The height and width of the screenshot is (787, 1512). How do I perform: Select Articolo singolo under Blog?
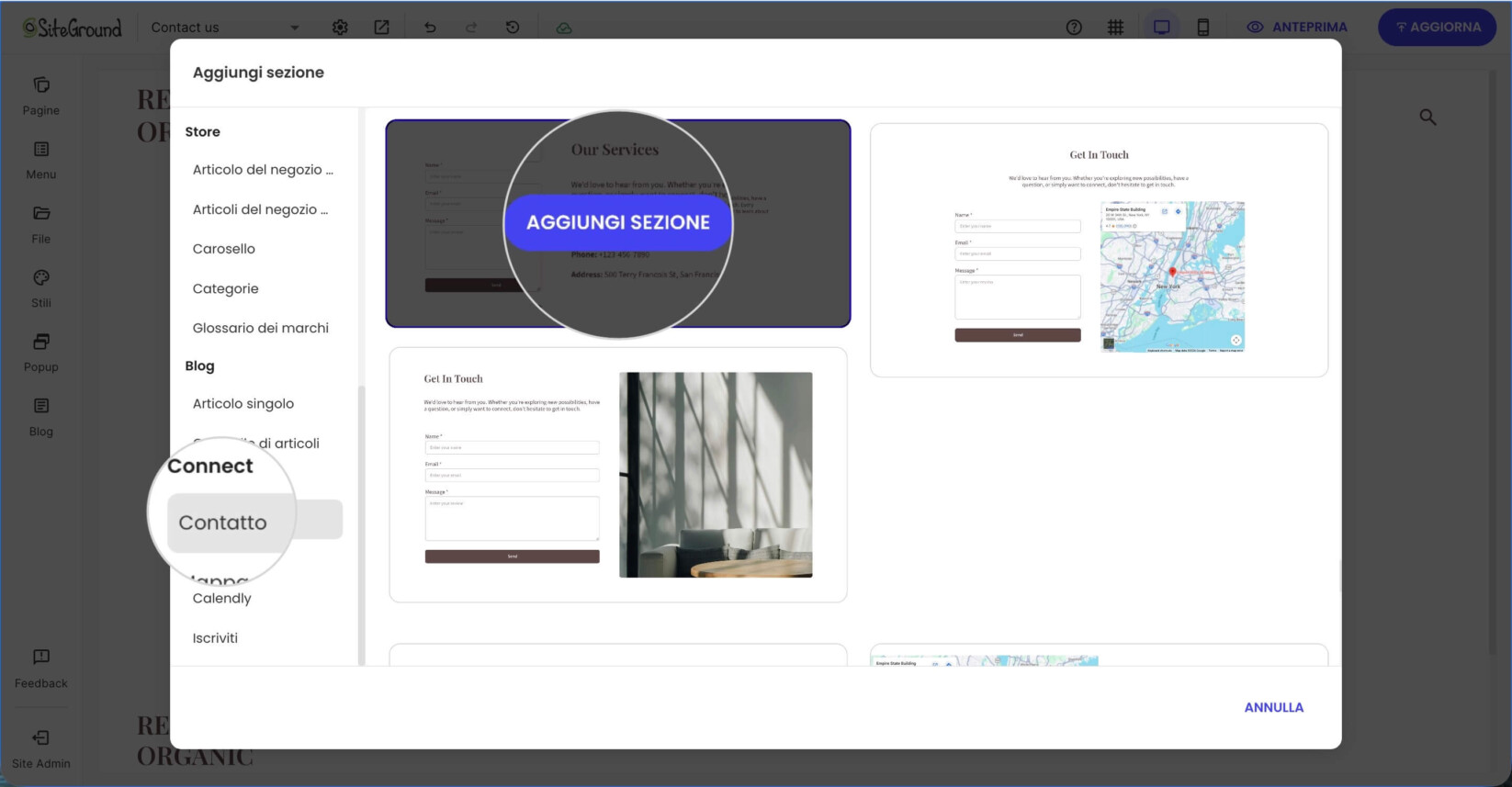coord(243,403)
